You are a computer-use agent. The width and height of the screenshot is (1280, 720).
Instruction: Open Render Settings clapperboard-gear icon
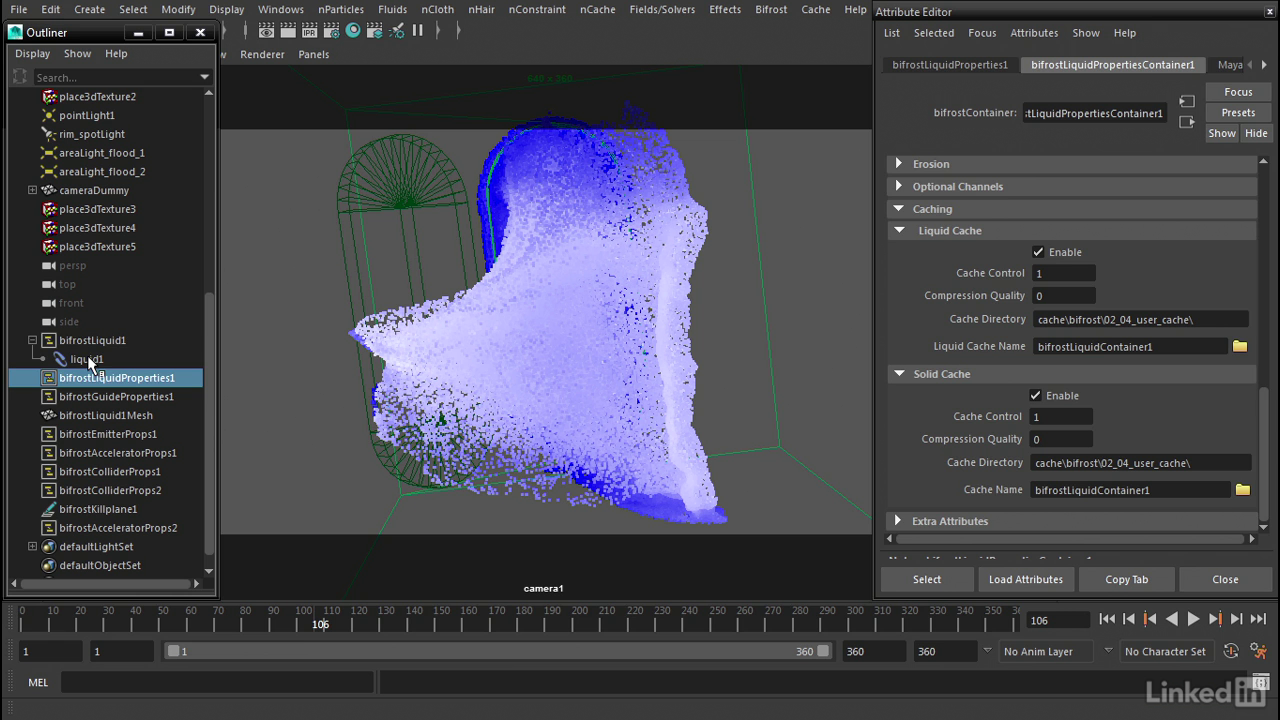(x=331, y=30)
